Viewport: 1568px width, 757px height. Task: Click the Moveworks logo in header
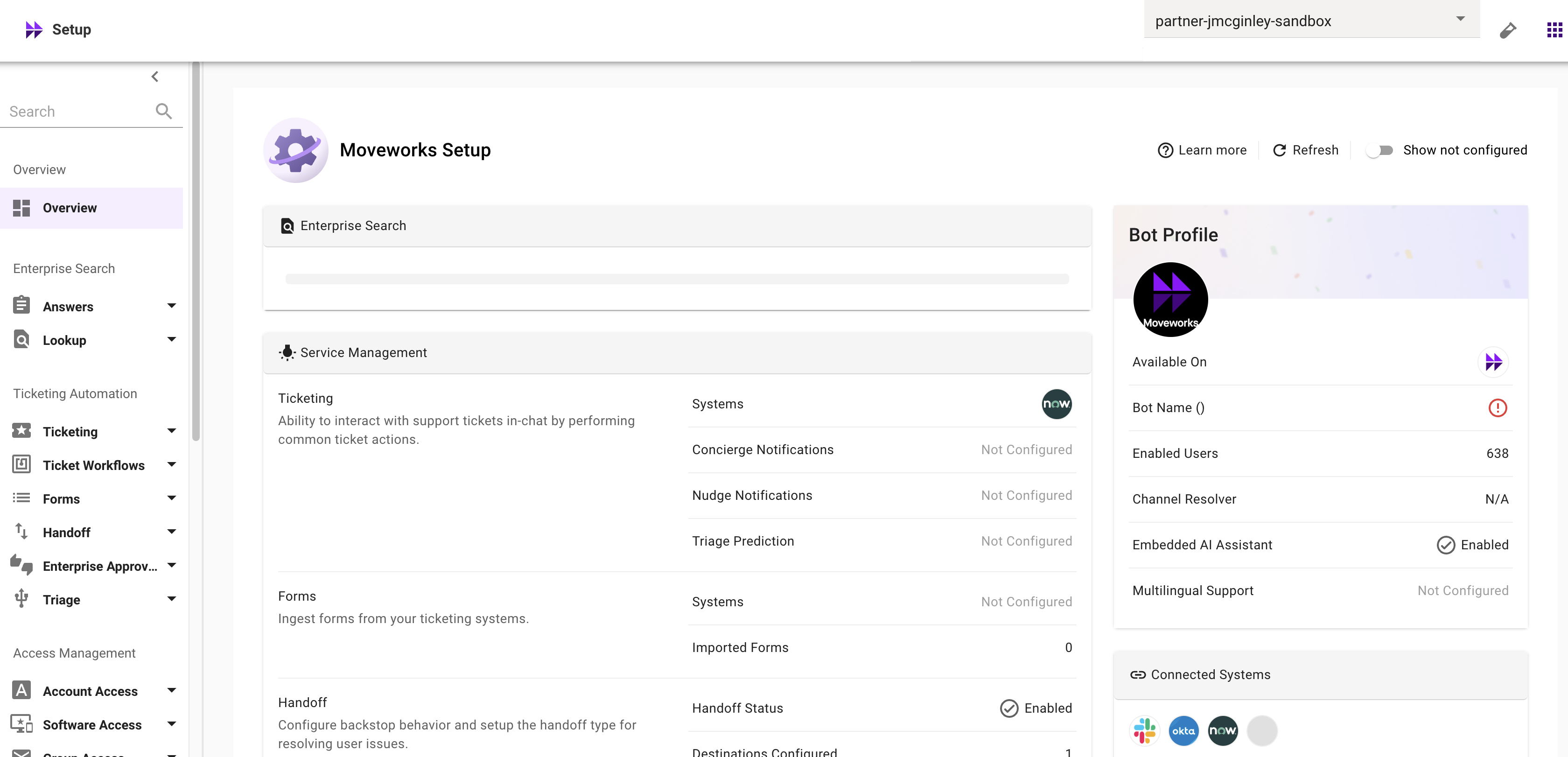click(34, 29)
